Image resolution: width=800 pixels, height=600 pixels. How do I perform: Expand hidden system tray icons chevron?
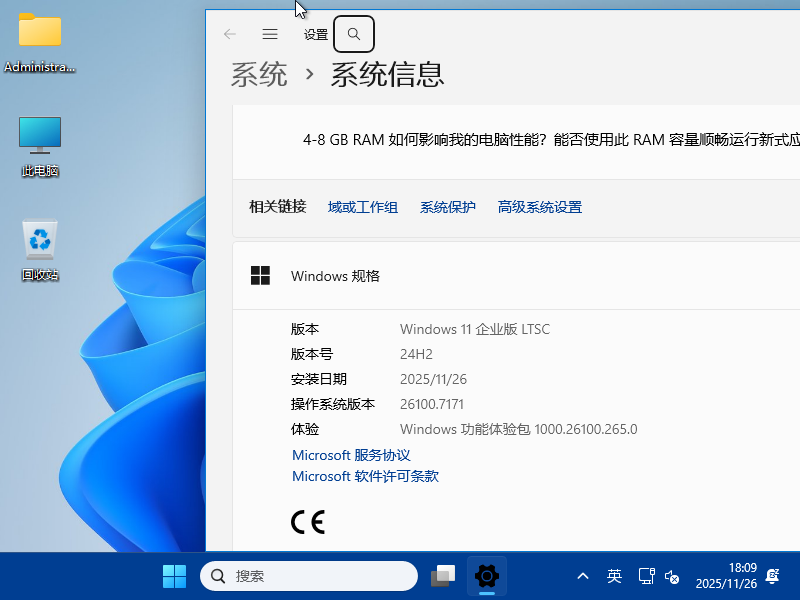pos(582,576)
